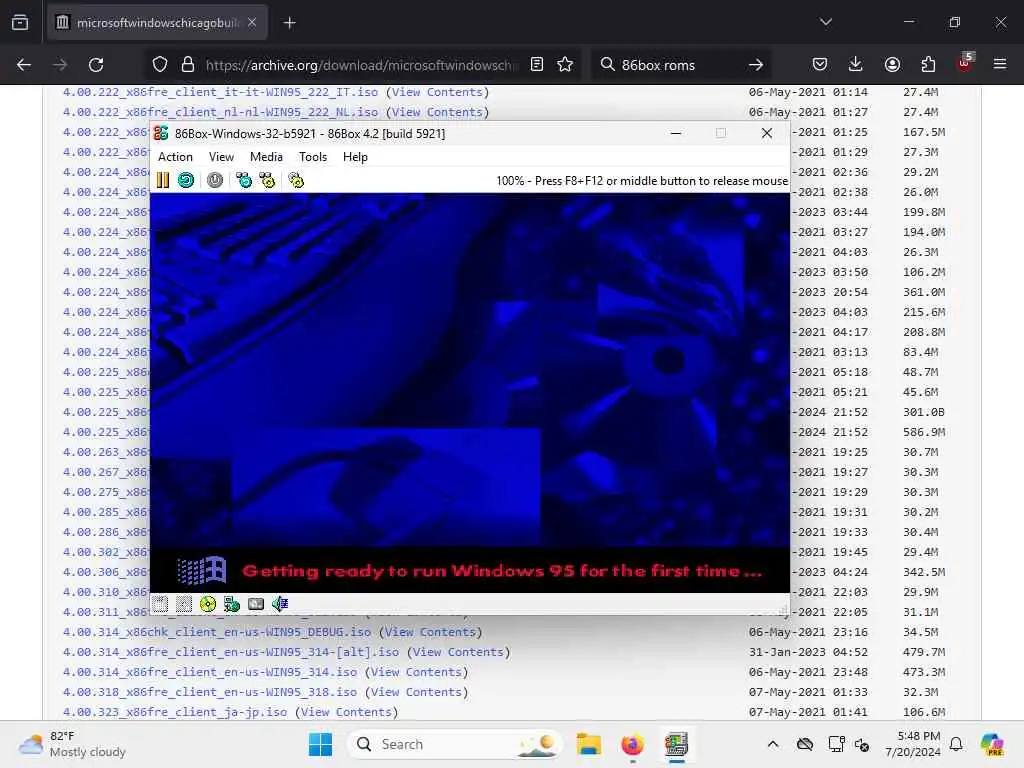
Task: Click the uBlock Origin extension icon
Action: 964,63
